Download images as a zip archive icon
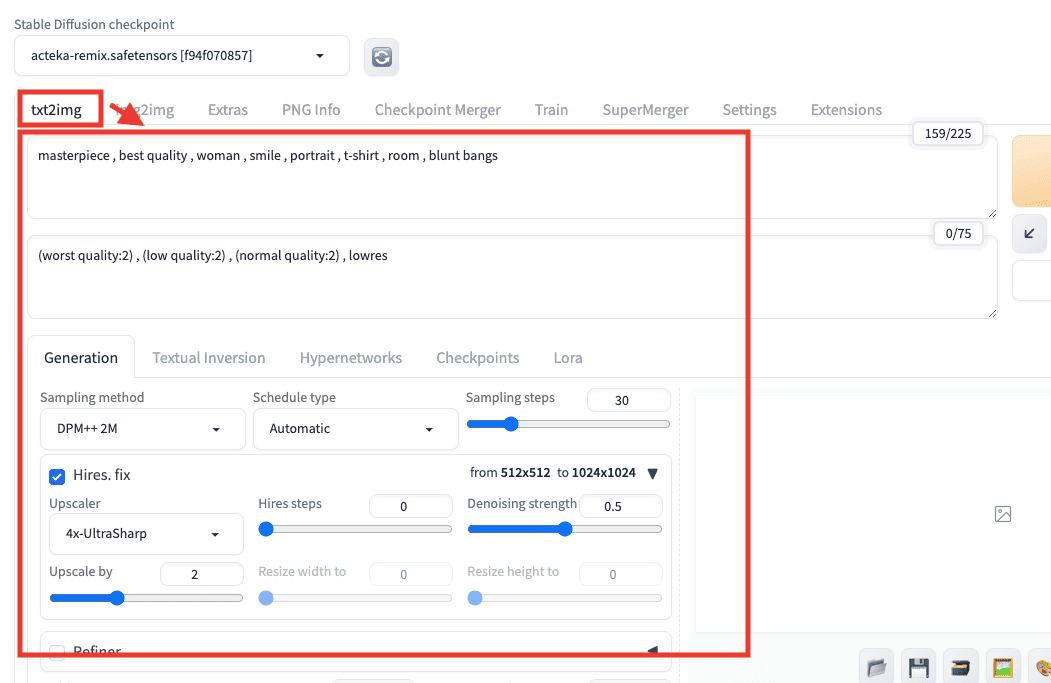Viewport: 1051px width, 683px height. click(961, 666)
